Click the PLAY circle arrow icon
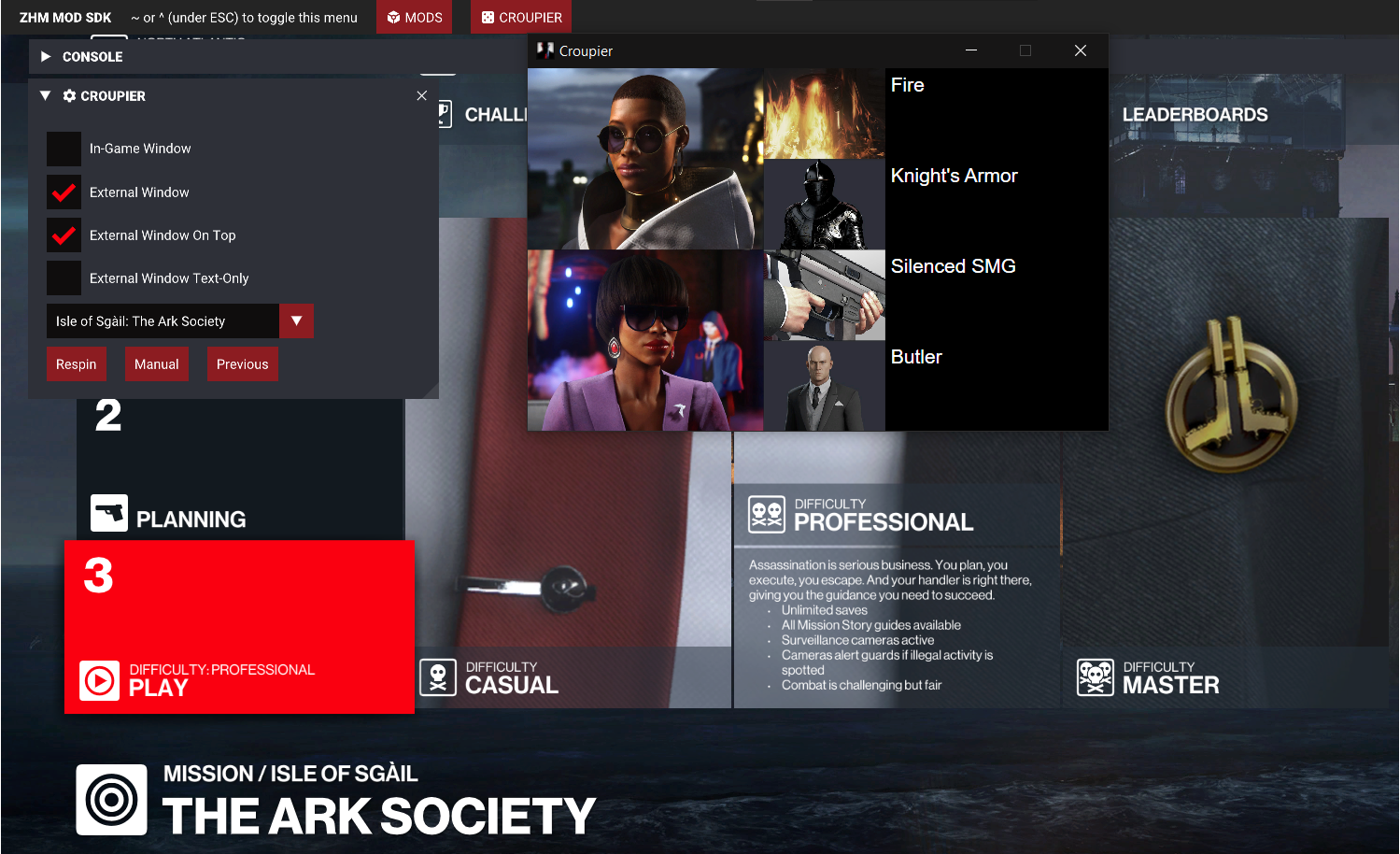This screenshot has height=854, width=1400. point(99,681)
